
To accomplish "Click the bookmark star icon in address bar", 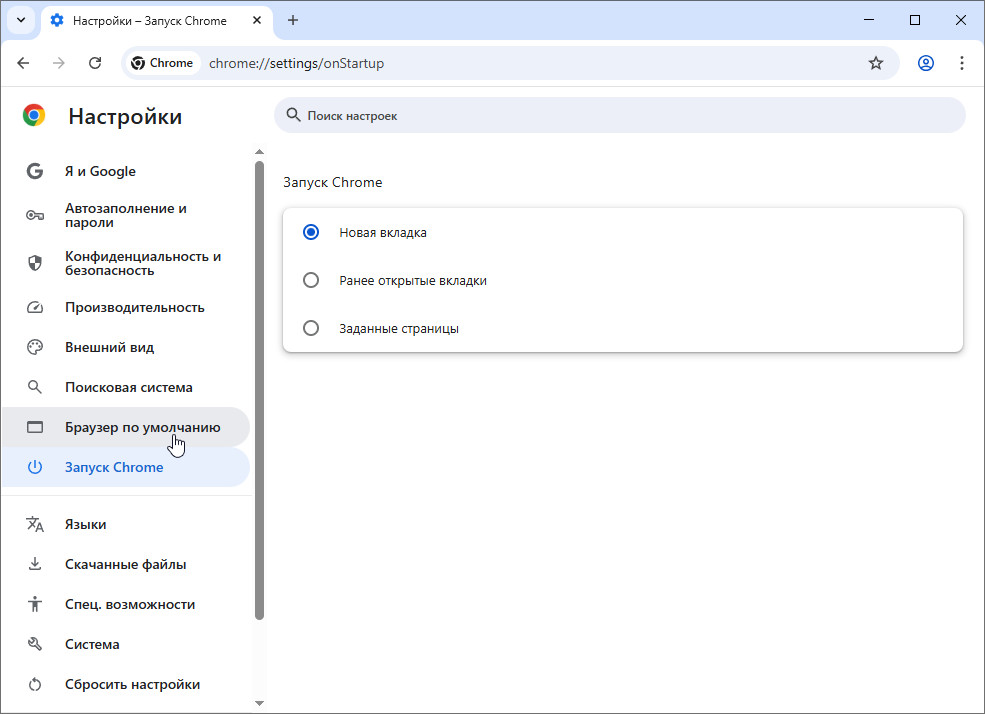I will [x=876, y=63].
